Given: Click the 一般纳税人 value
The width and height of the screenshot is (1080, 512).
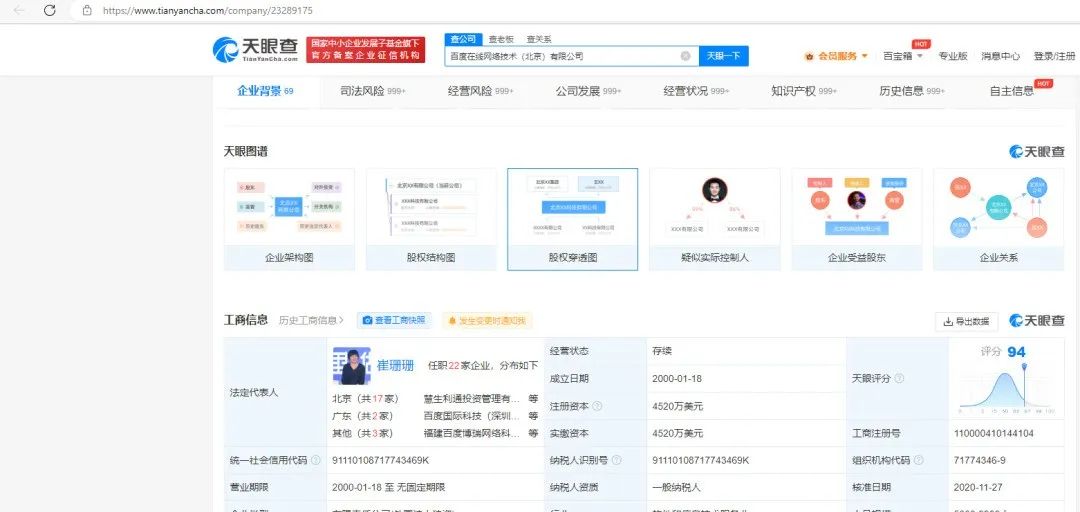Looking at the screenshot, I should [x=676, y=487].
